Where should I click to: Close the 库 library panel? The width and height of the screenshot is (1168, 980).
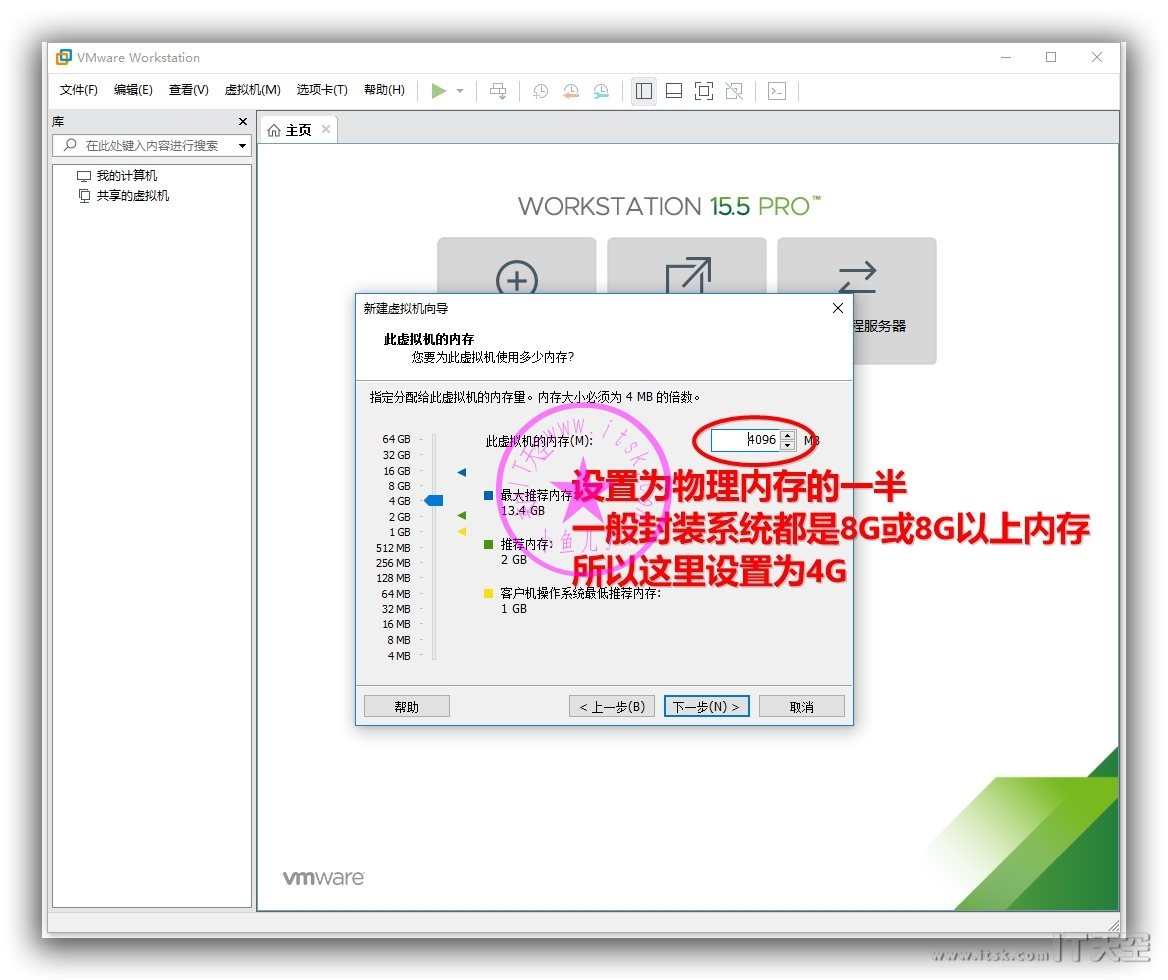click(x=243, y=121)
